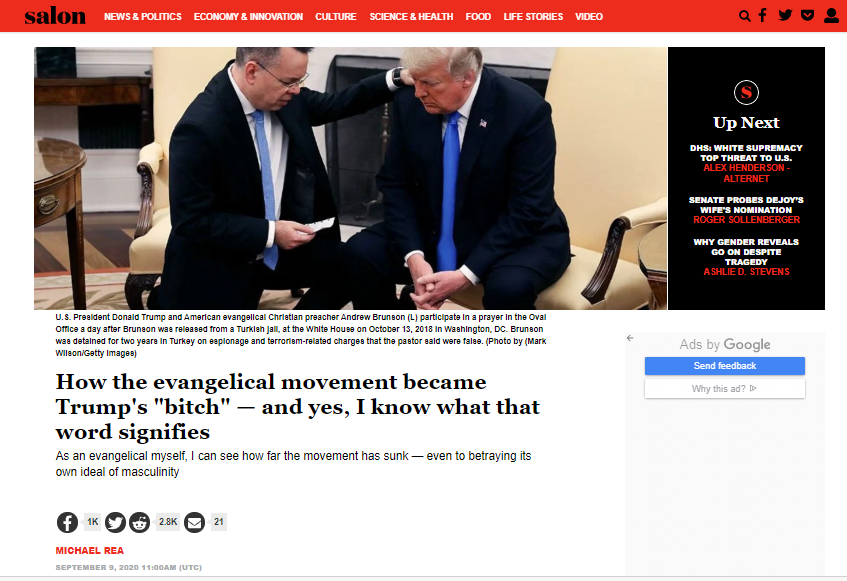Open Economy & Innovation section
Screen dimensions: 847x581
(248, 17)
